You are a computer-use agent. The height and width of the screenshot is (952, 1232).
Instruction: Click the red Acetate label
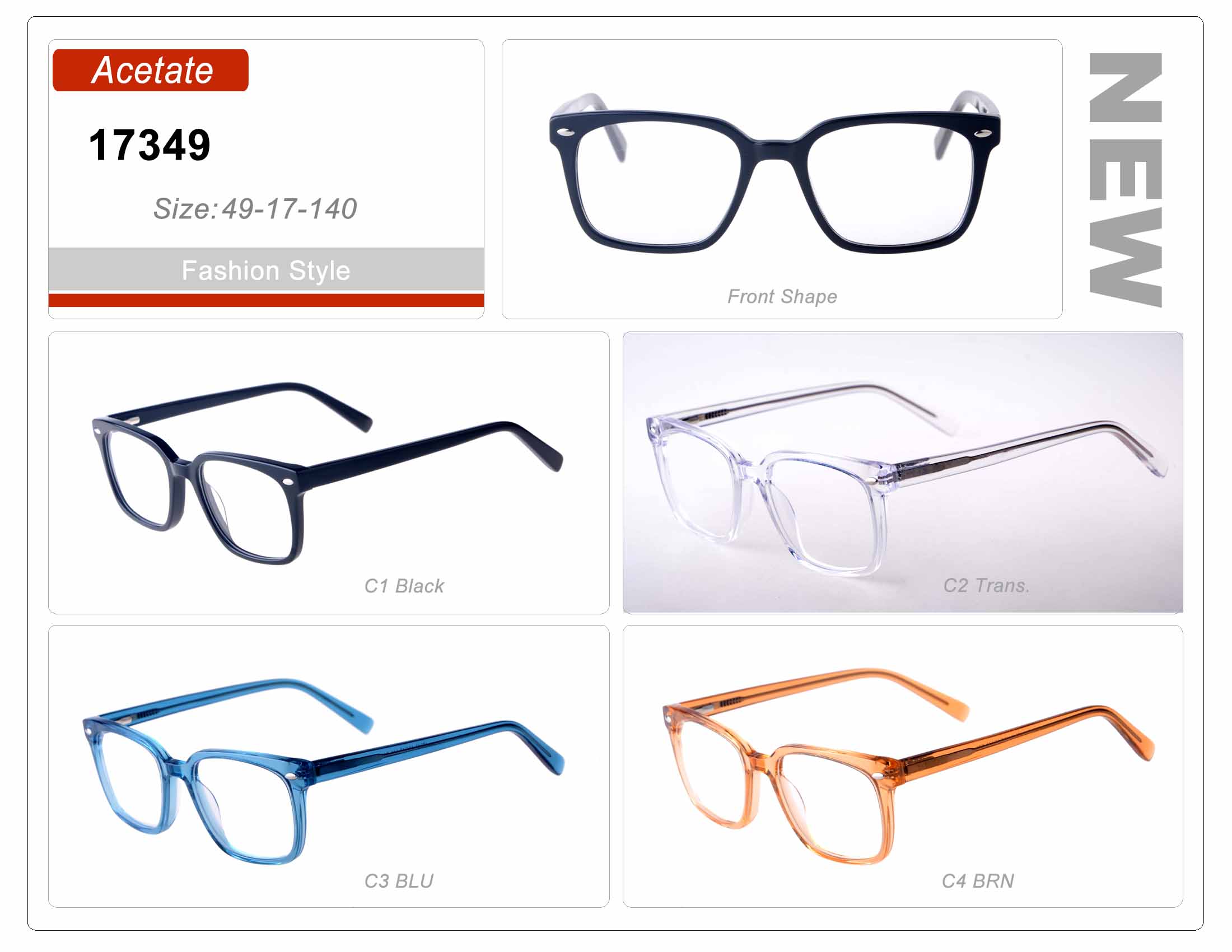150,71
